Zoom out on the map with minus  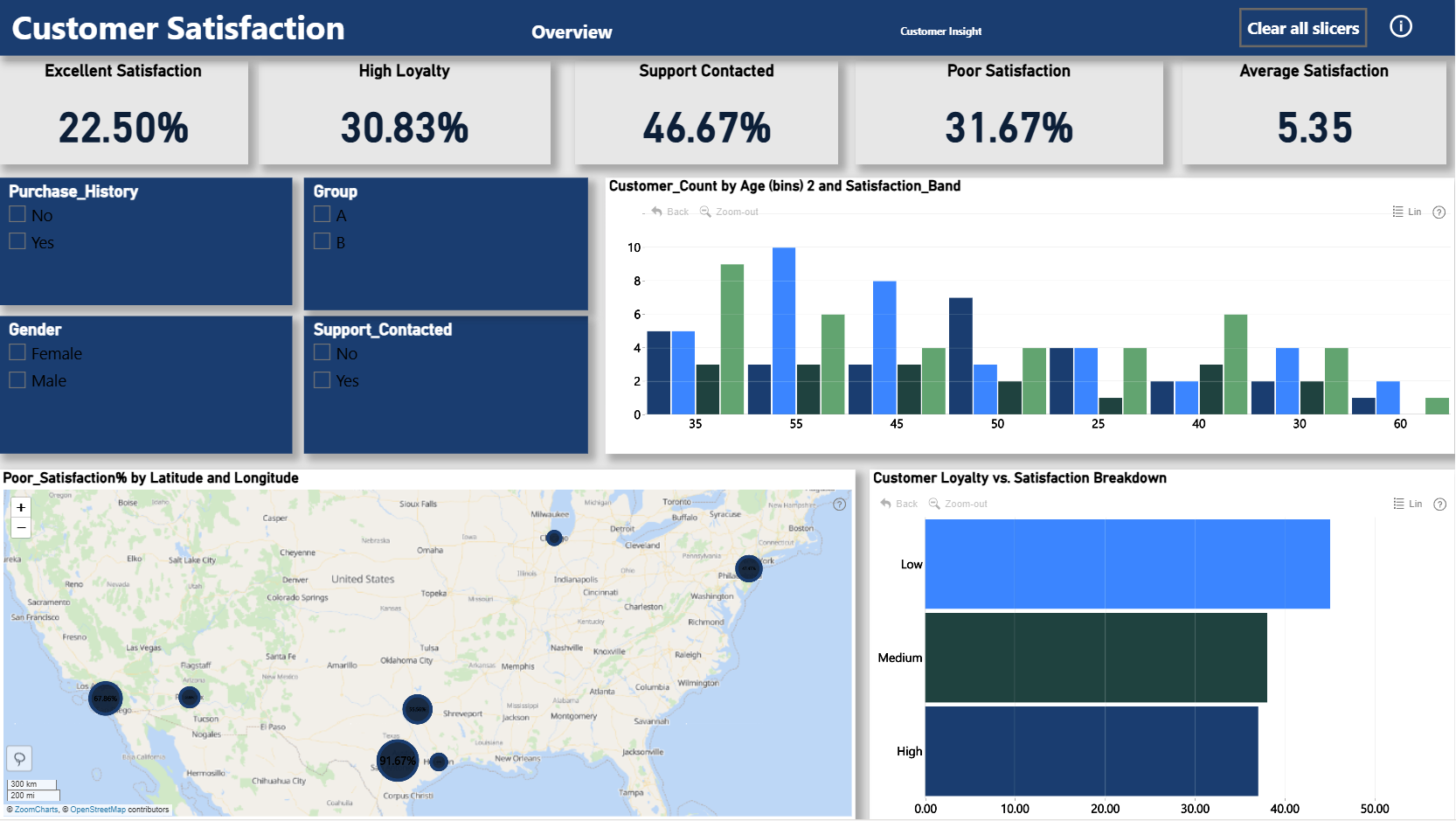click(x=21, y=527)
